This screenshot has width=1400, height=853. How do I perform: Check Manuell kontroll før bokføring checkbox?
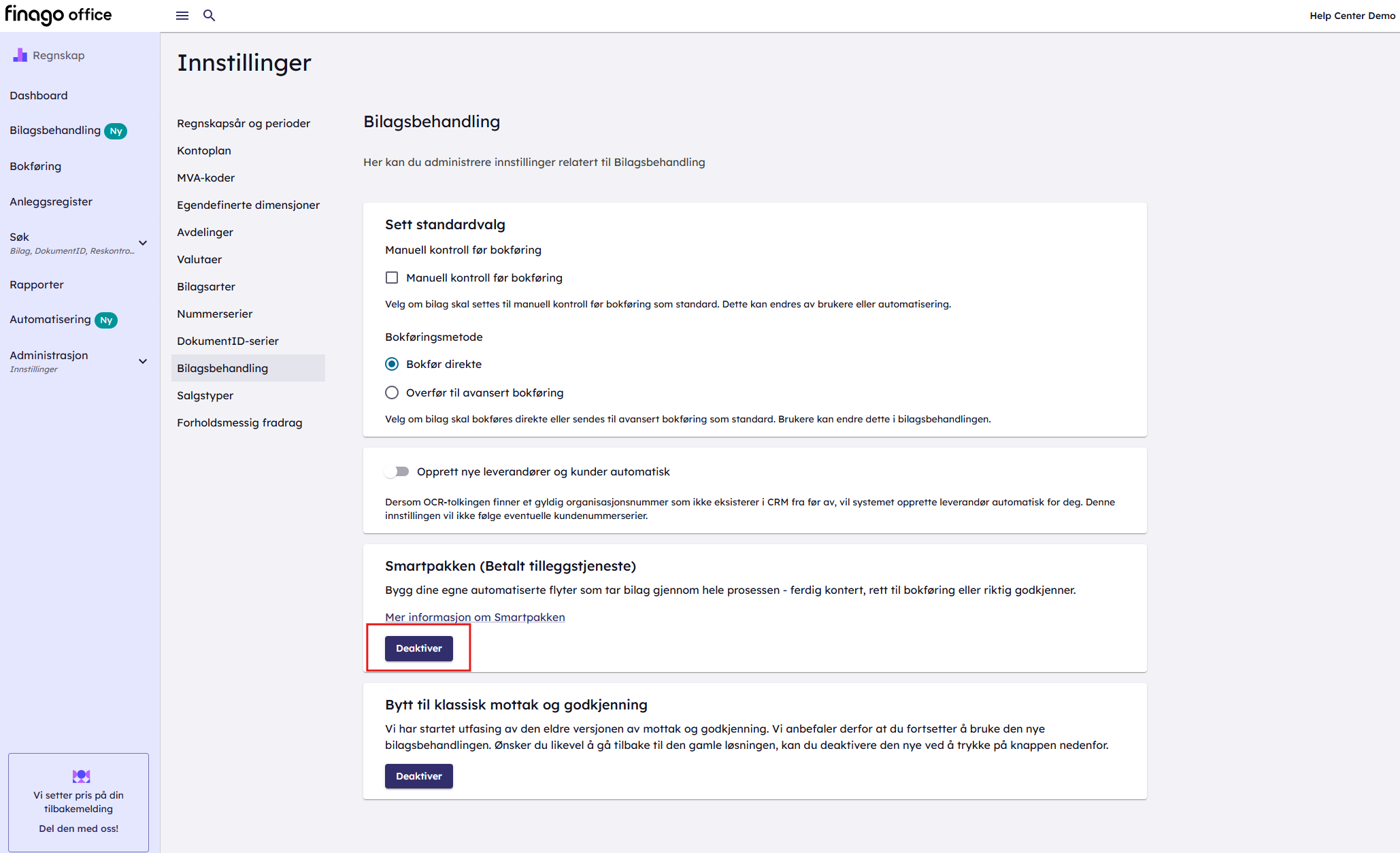click(392, 278)
